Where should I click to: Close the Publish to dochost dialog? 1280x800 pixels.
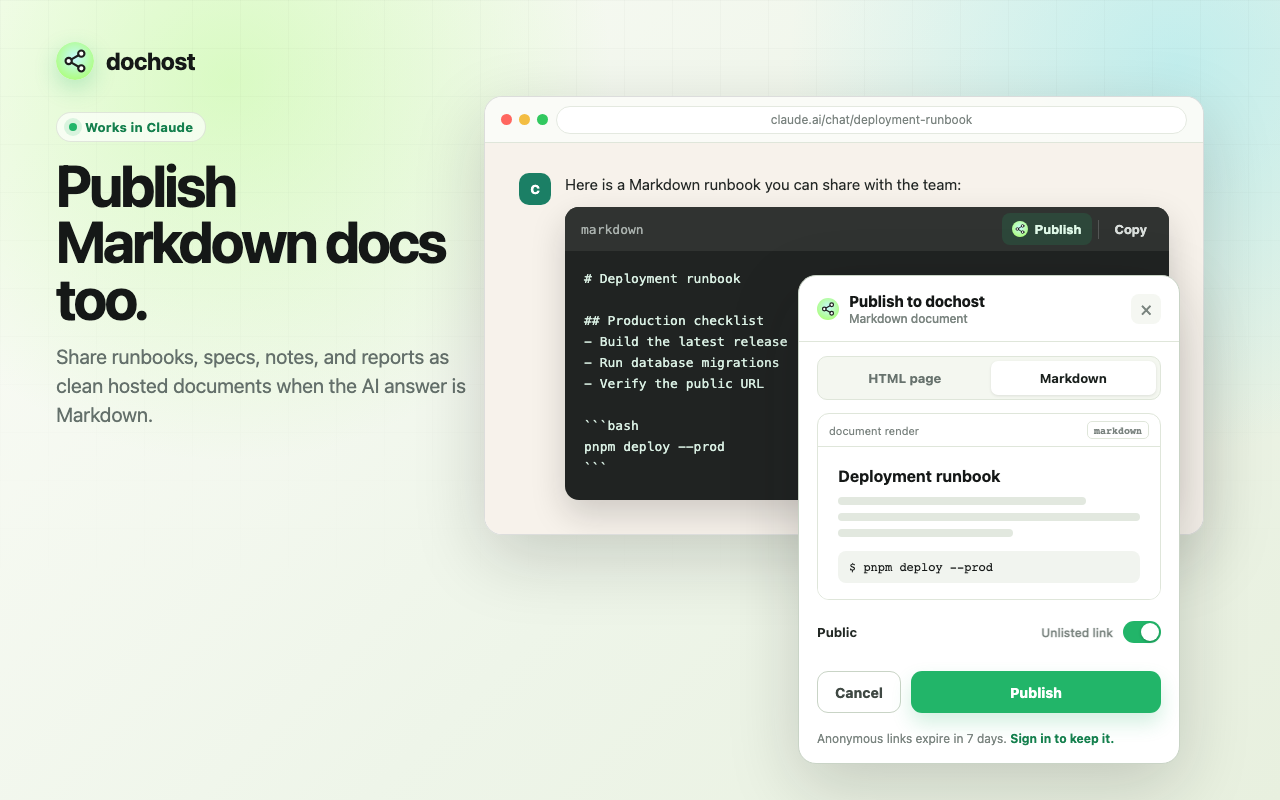[x=1146, y=310]
